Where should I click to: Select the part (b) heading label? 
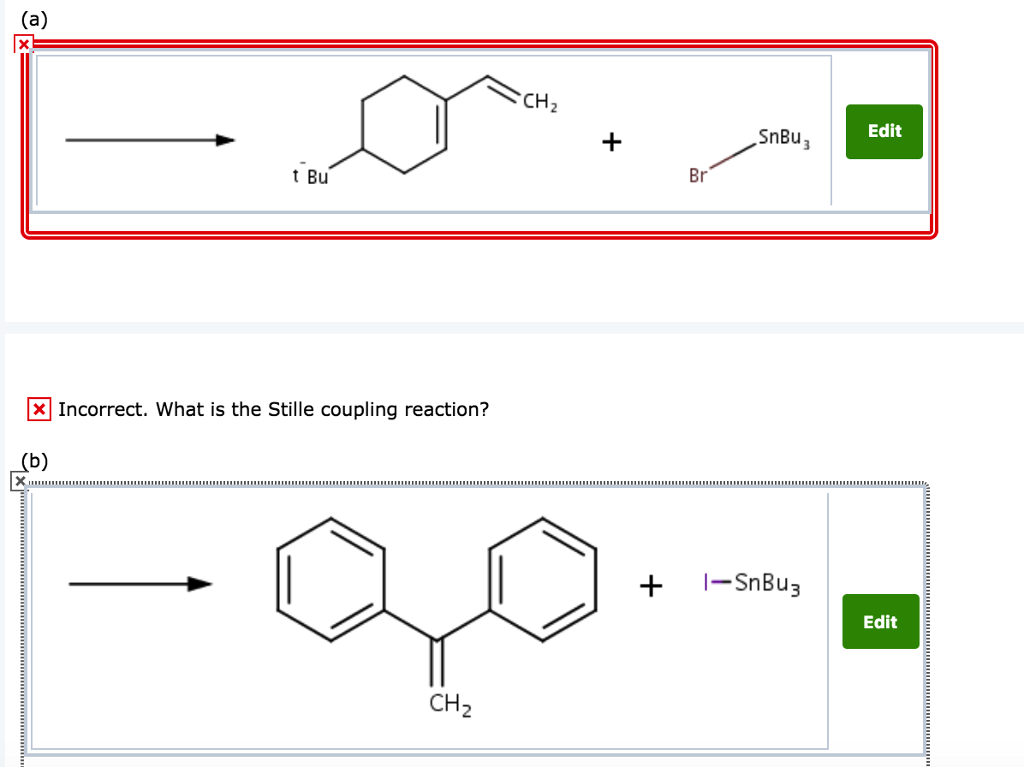point(36,460)
